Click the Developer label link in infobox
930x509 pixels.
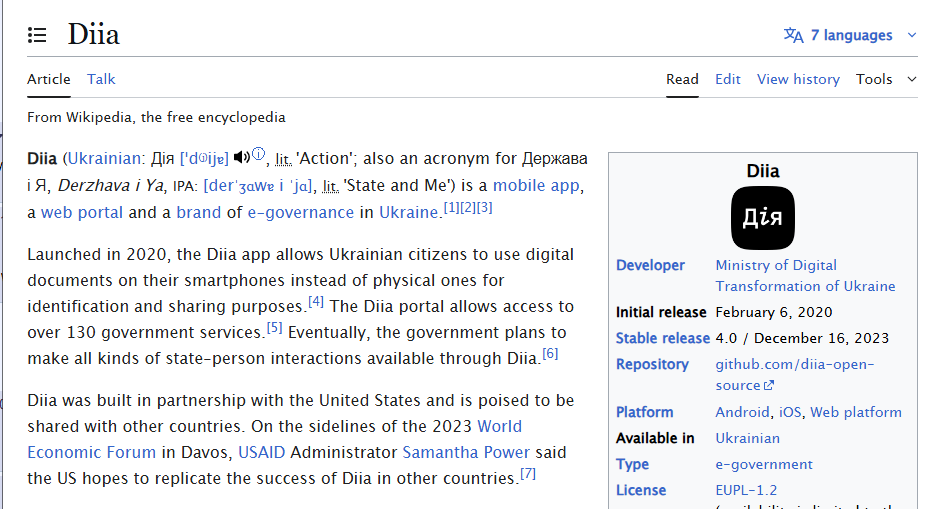click(x=650, y=265)
